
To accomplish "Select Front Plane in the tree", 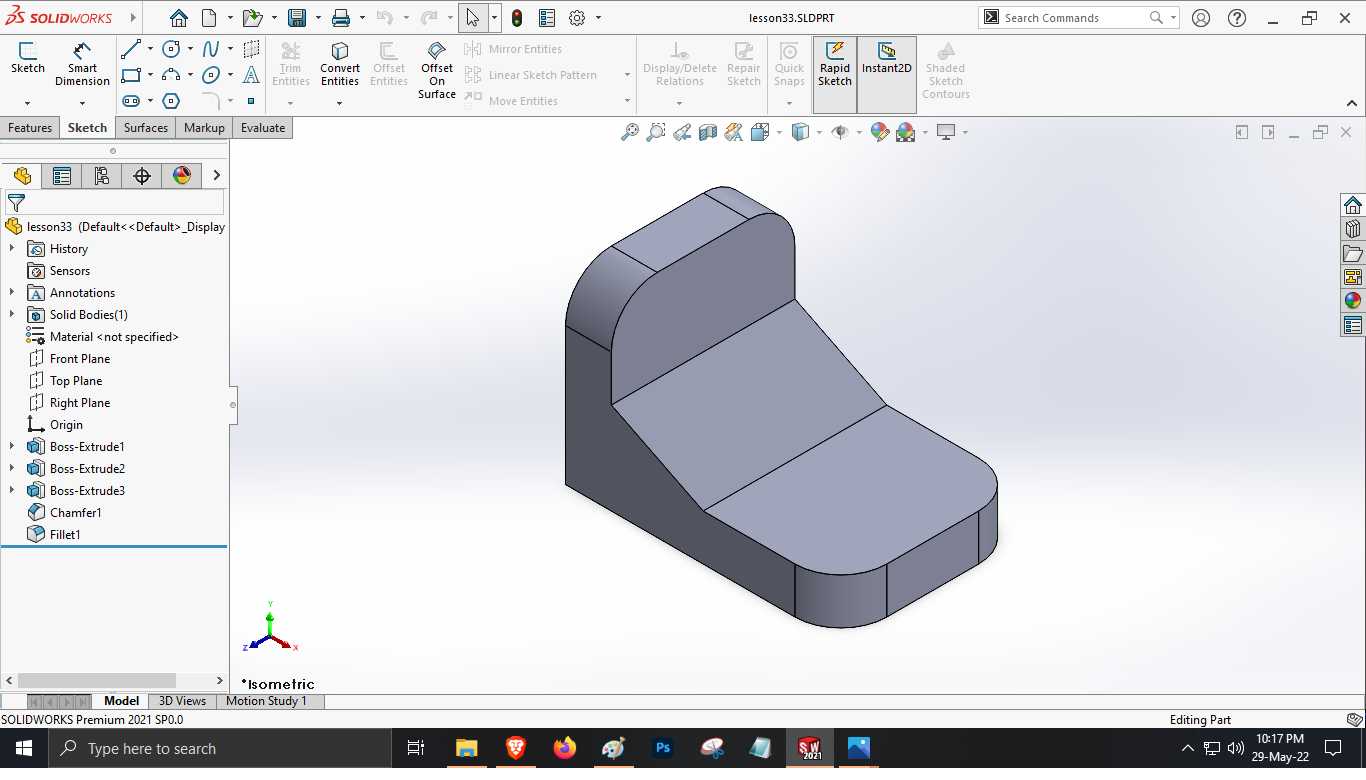I will 80,359.
